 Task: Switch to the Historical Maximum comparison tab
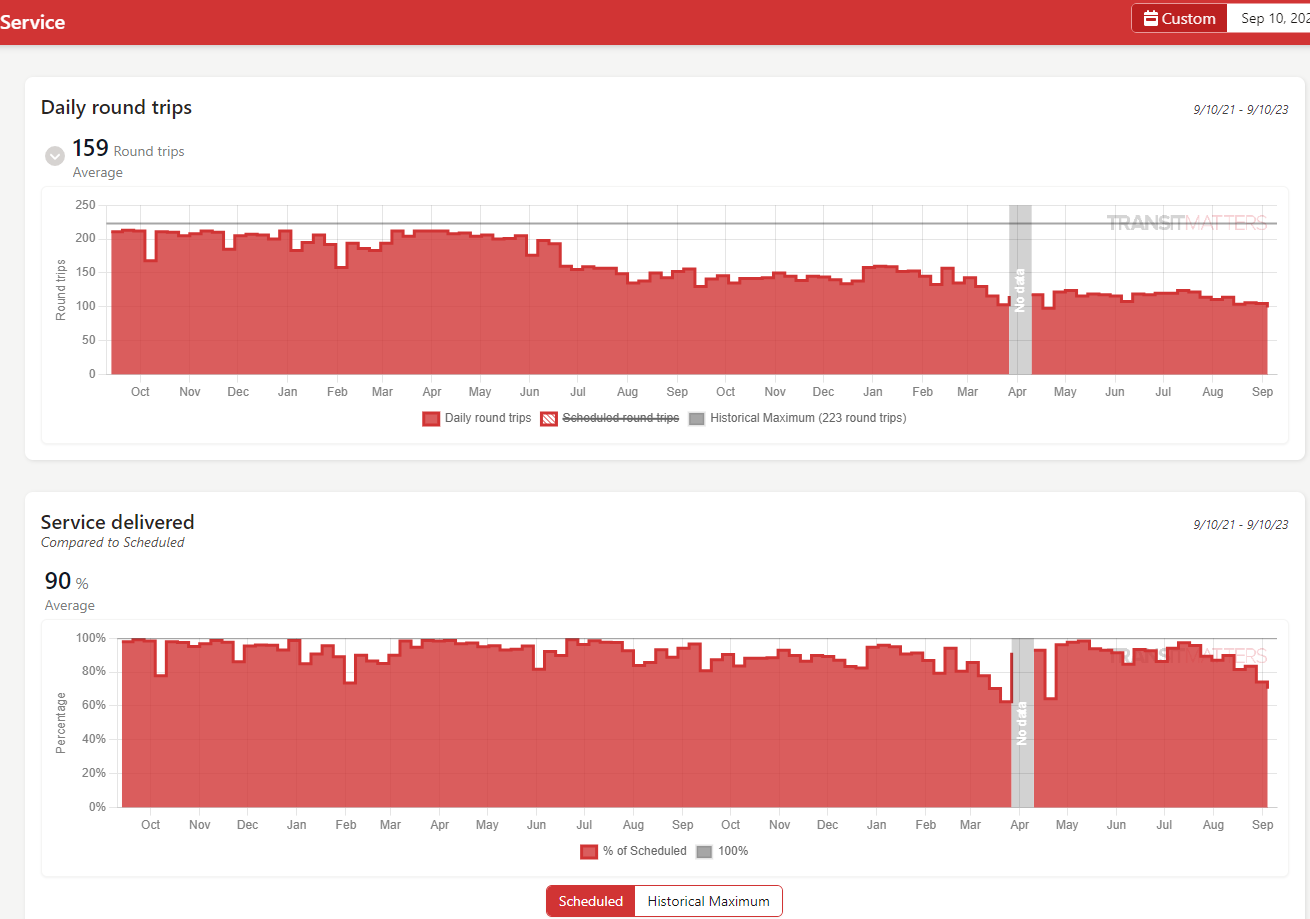pos(708,901)
